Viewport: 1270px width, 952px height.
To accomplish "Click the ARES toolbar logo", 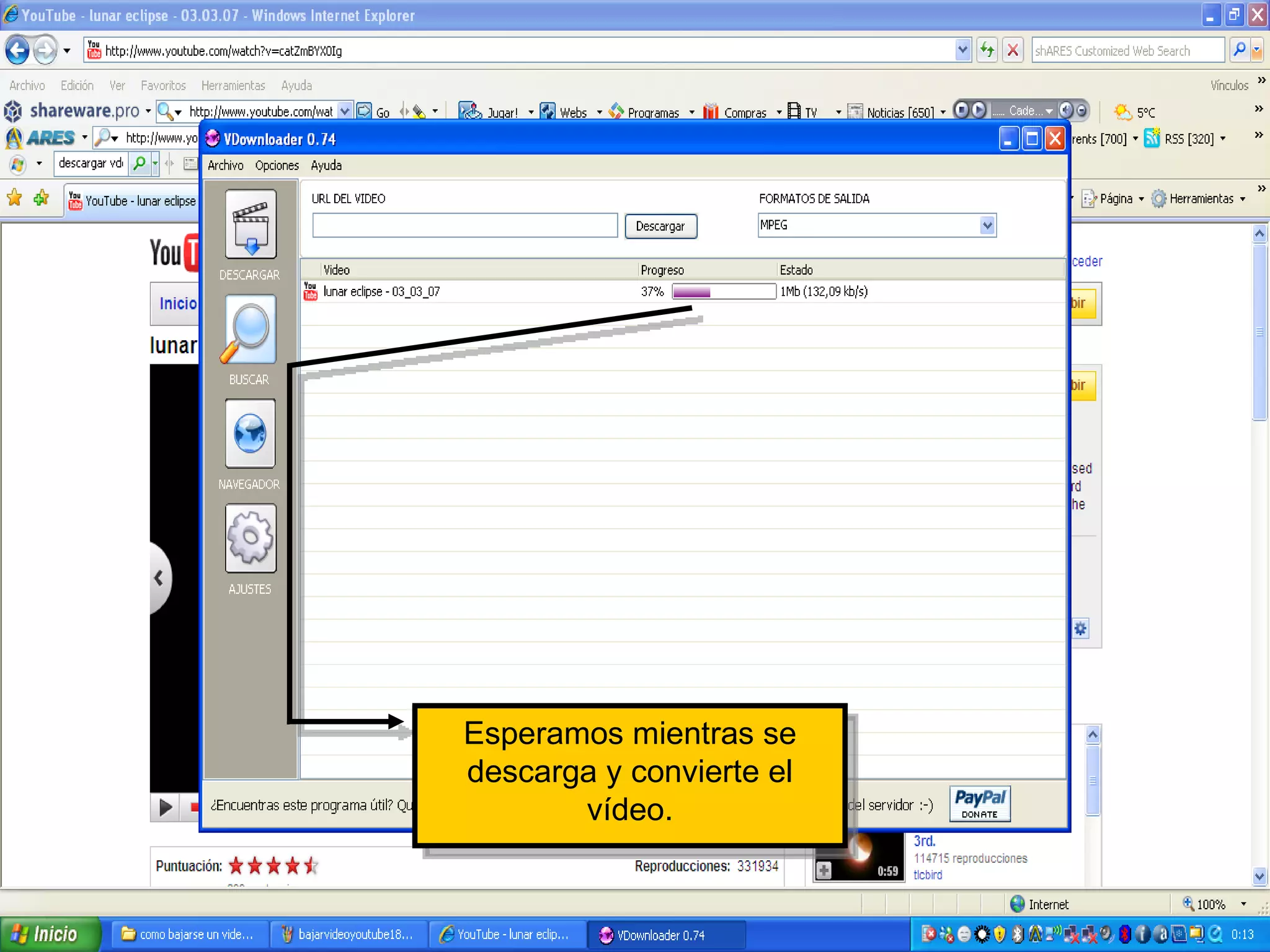I will (40, 138).
